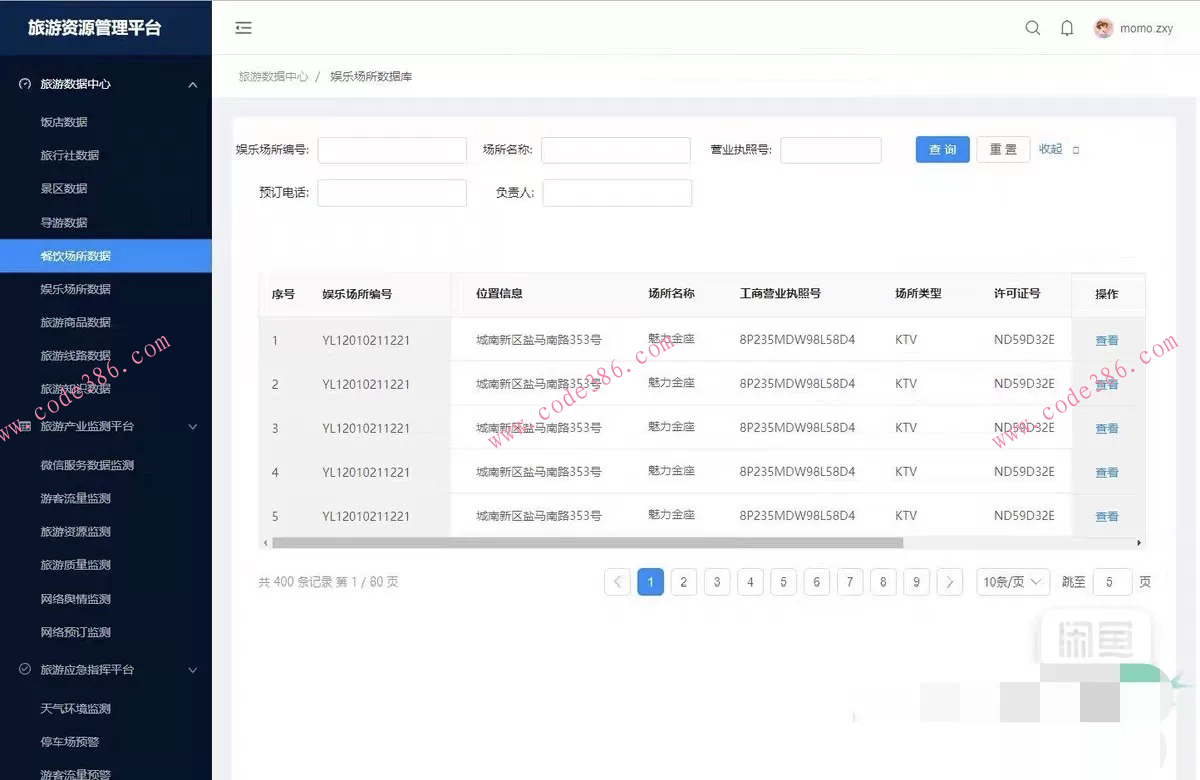1200x780 pixels.
Task: Collapse the sidebar using the hamburger icon
Action: [x=243, y=28]
